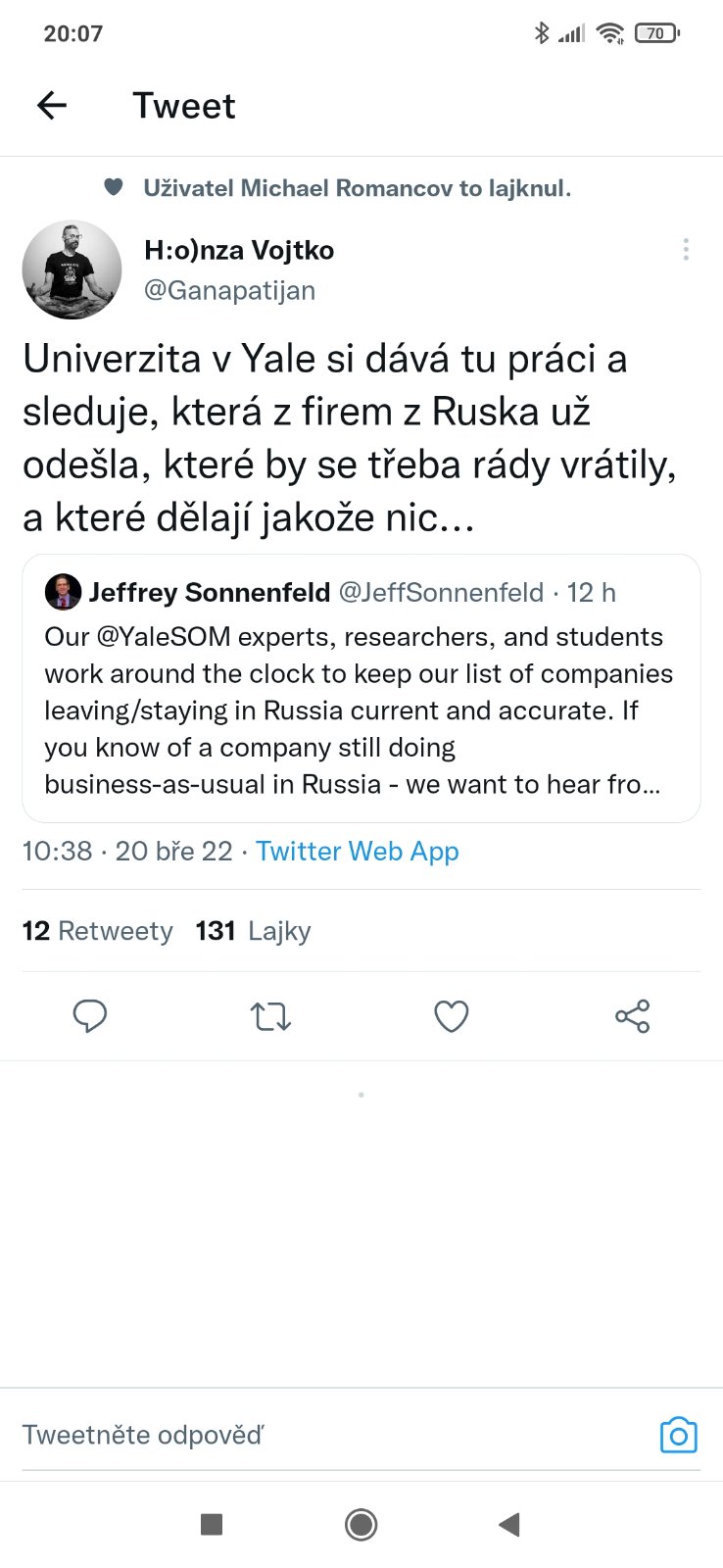This screenshot has width=723, height=1568.
Task: Like the tweet with heart icon
Action: 452,1016
